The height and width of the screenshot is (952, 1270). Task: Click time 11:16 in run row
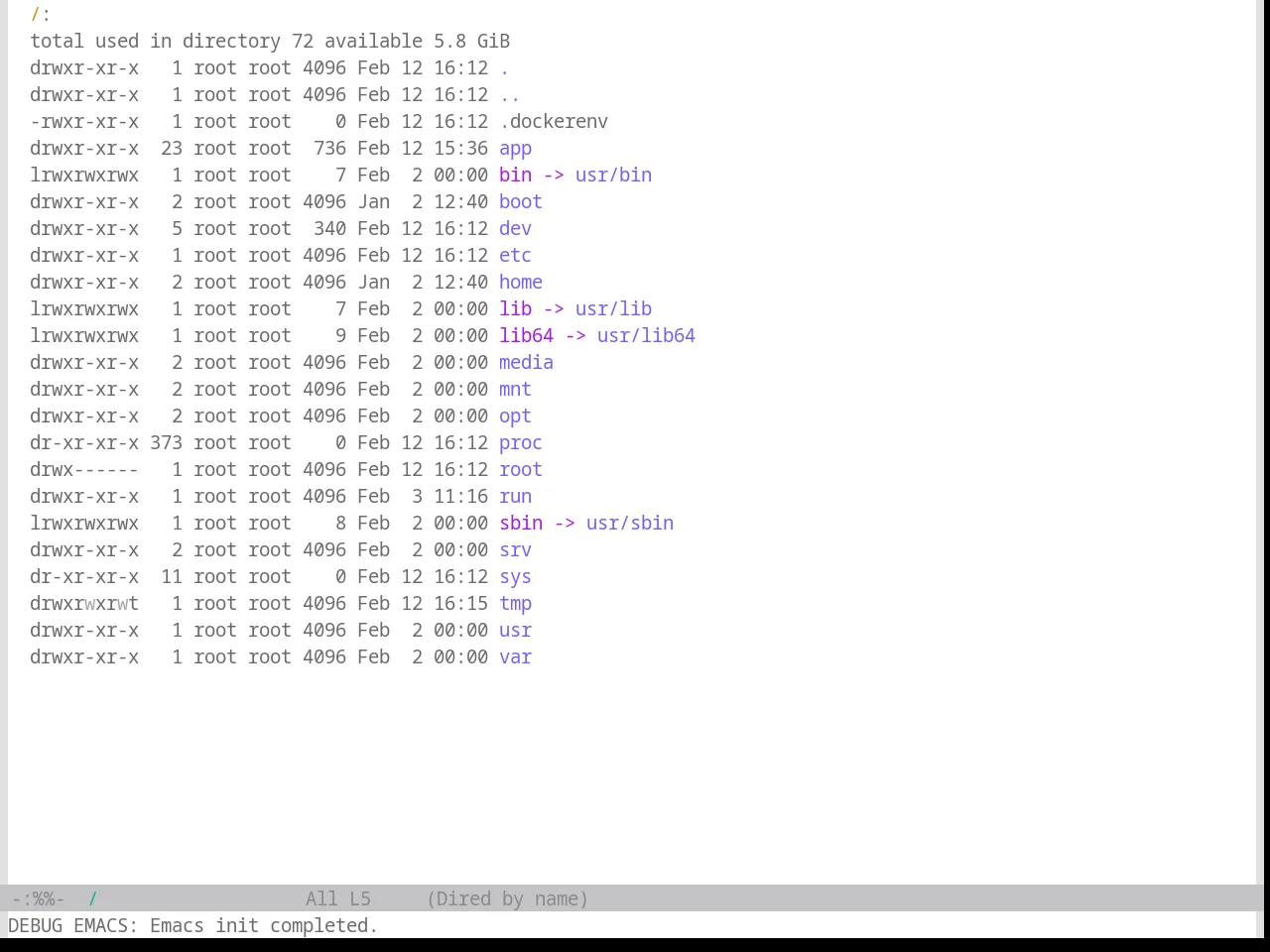click(460, 497)
